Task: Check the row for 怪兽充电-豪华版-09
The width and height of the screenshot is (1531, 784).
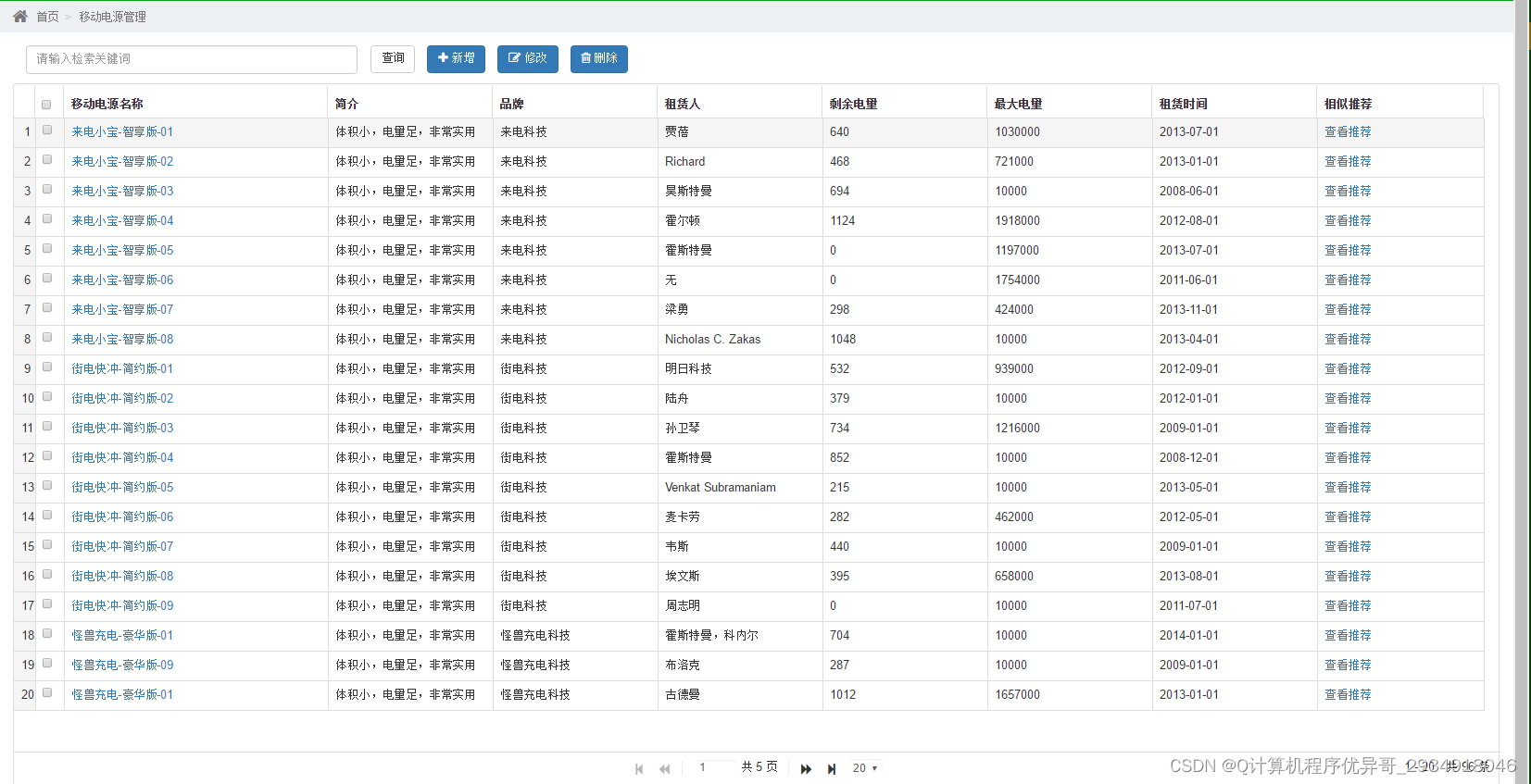Action: pos(47,664)
